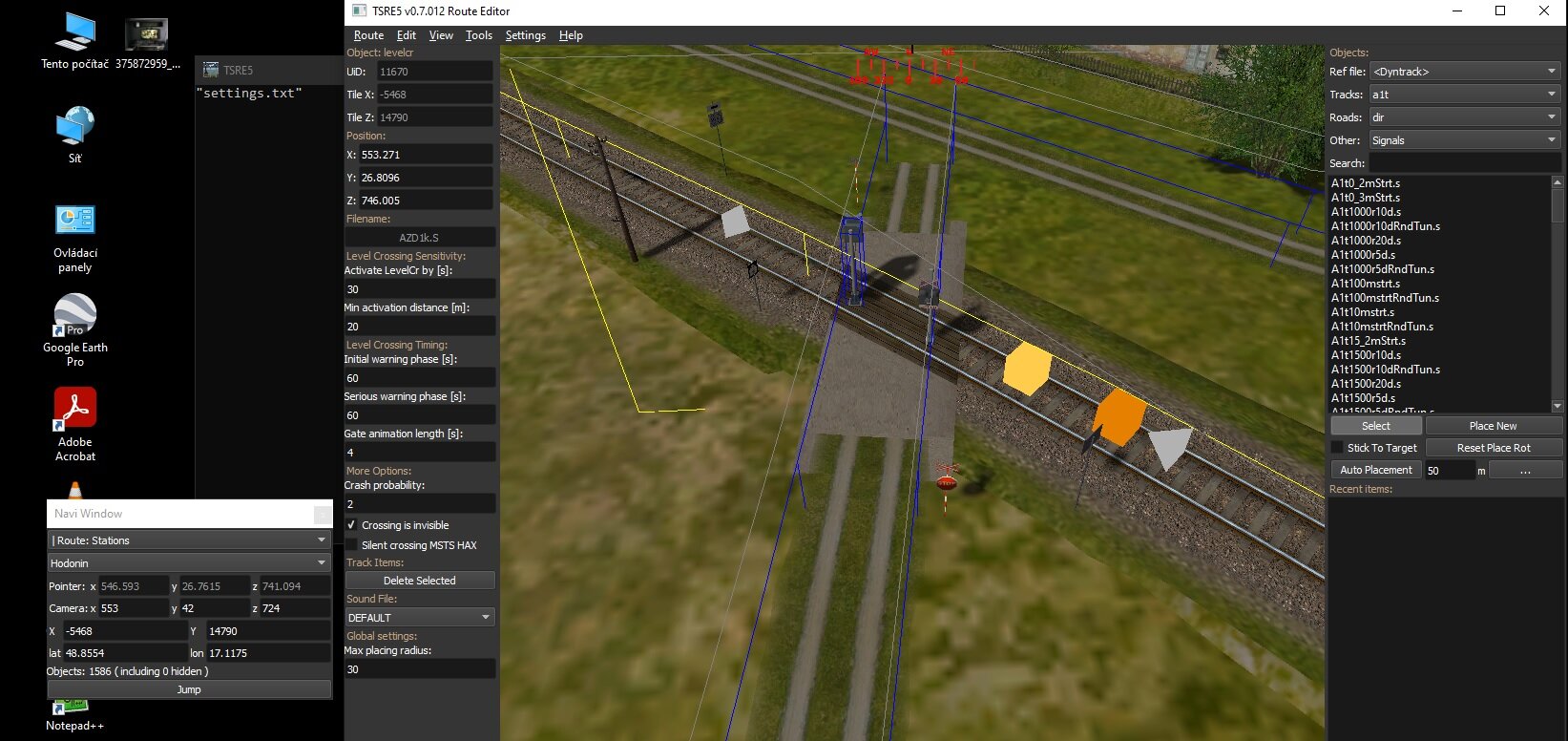
Task: Select the 375872959_ image file on desktop
Action: pyautogui.click(x=147, y=42)
